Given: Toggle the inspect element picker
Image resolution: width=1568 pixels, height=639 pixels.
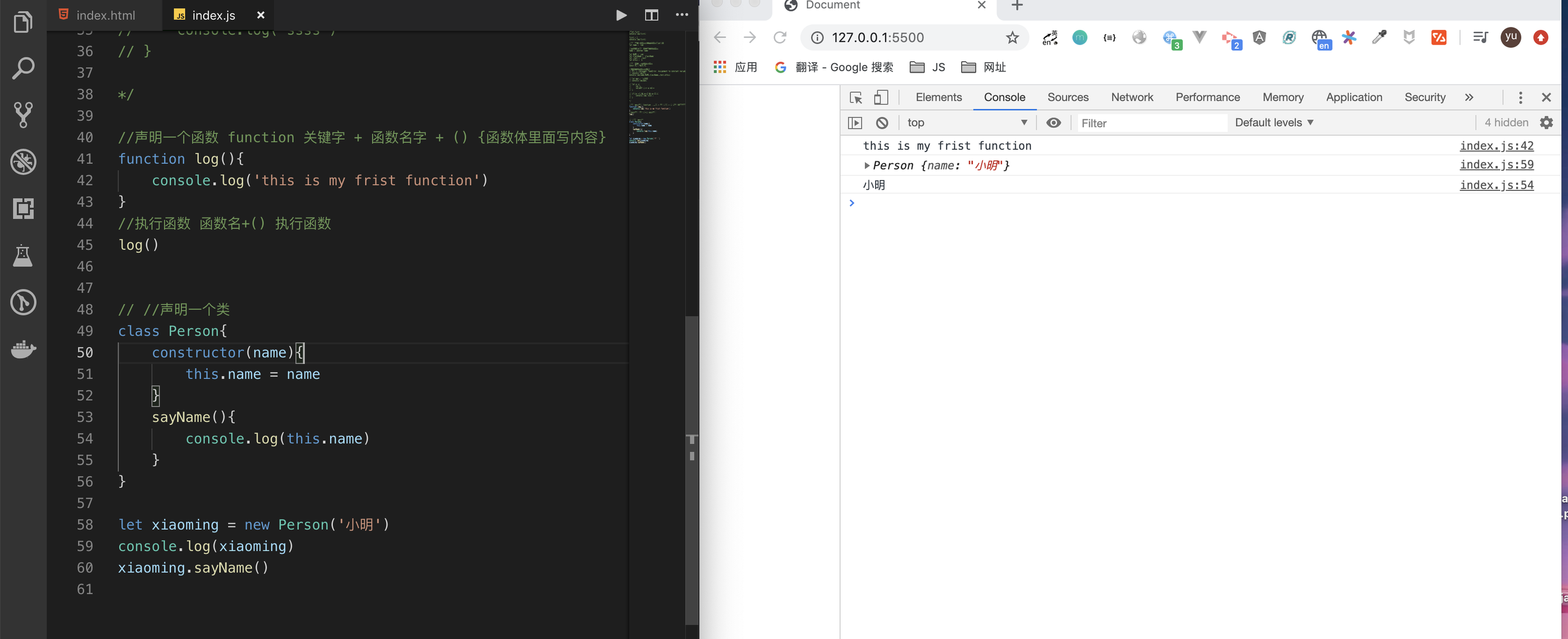Looking at the screenshot, I should click(x=855, y=98).
